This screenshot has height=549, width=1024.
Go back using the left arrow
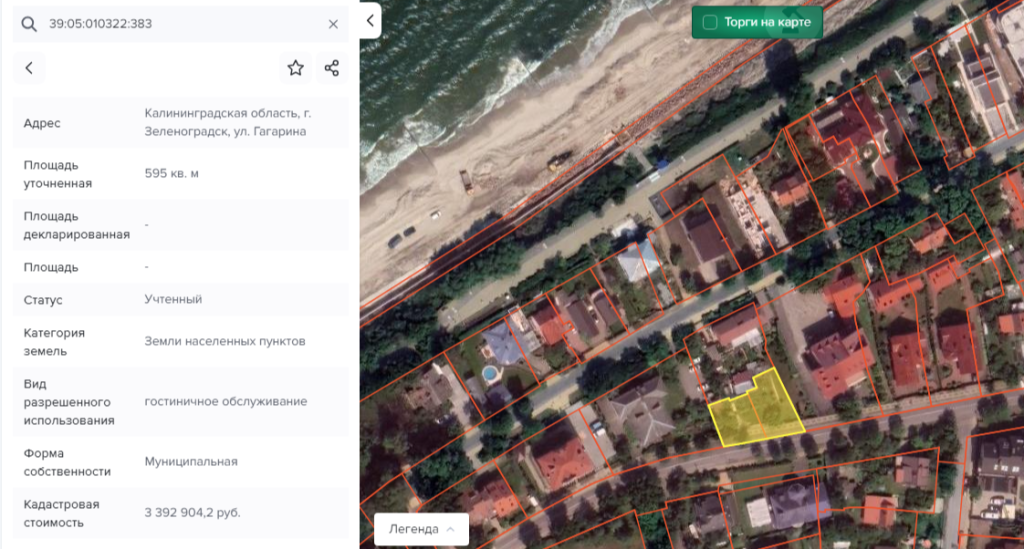pos(29,68)
